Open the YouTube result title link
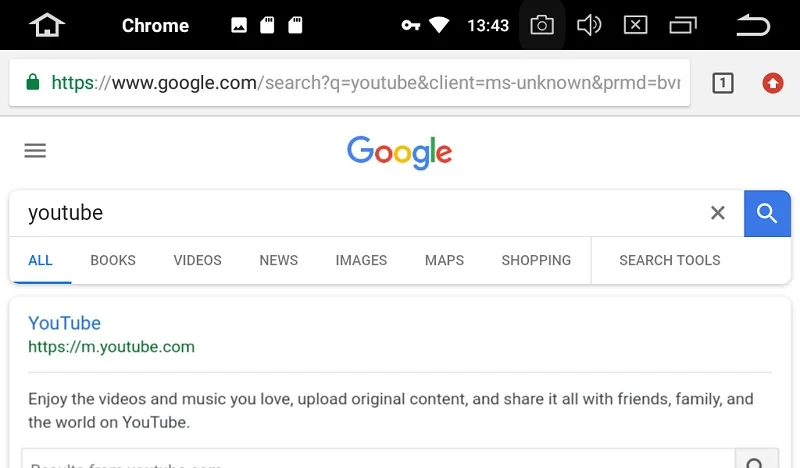Screen dimensions: 800x468 click(64, 323)
